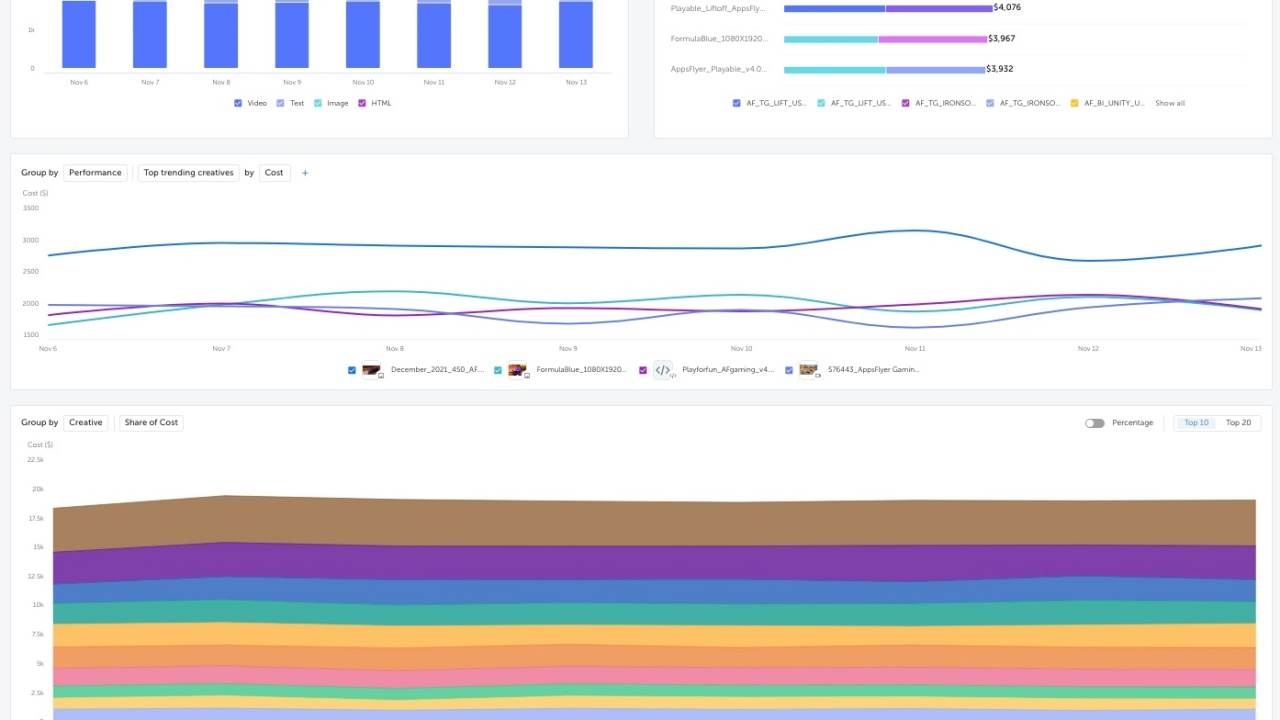Click the December_2021_450 creative thumbnail icon
Image resolution: width=1280 pixels, height=720 pixels.
(x=371, y=369)
